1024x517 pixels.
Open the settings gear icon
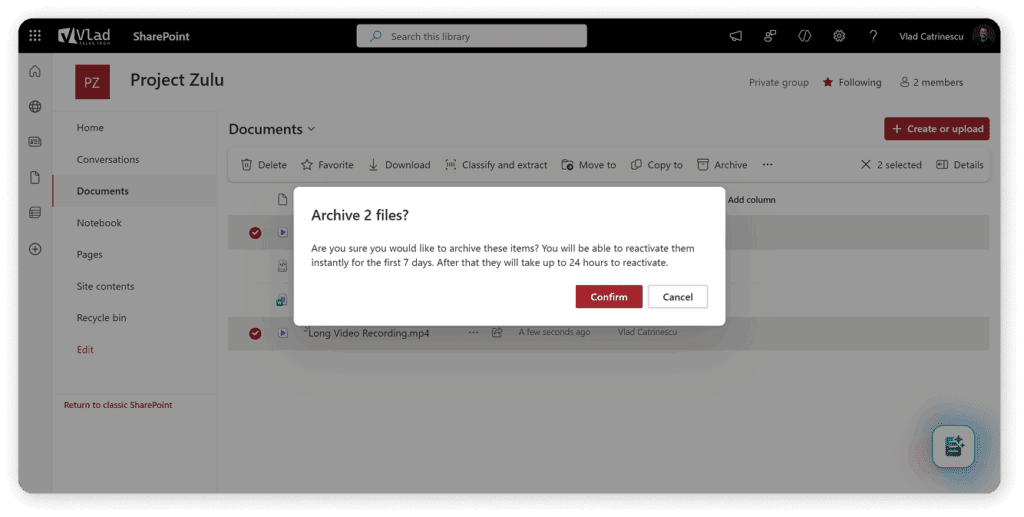pos(839,37)
